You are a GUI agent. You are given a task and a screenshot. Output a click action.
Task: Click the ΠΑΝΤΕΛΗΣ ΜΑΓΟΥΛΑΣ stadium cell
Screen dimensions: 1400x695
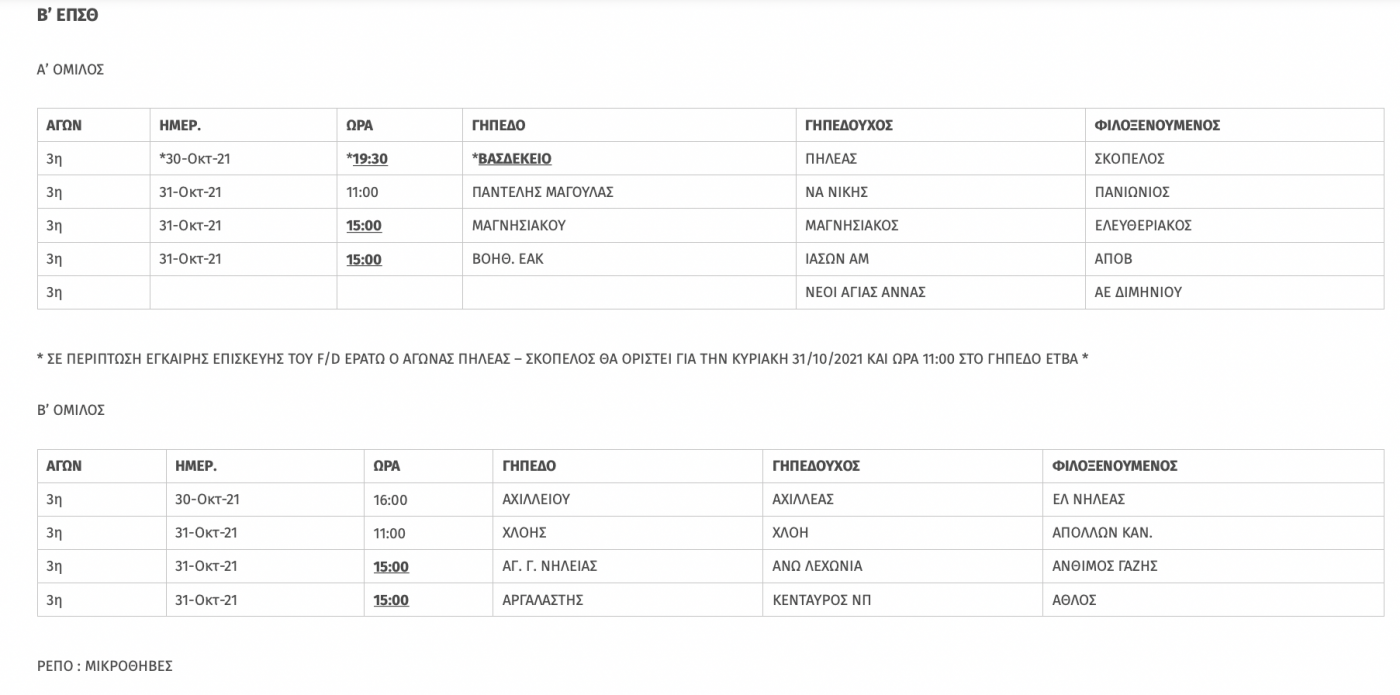[x=628, y=192]
